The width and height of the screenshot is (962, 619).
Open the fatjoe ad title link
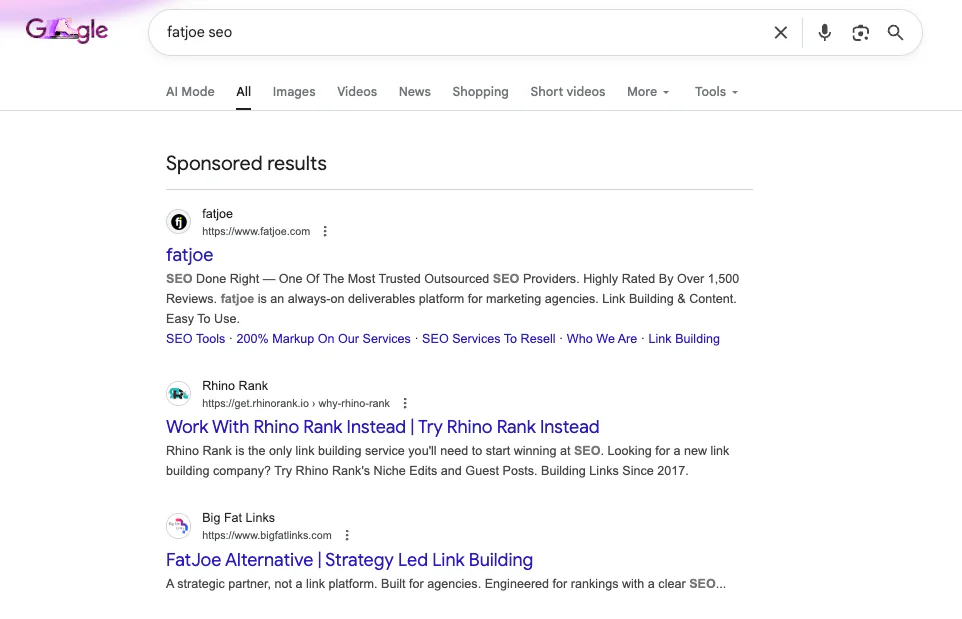(x=190, y=255)
